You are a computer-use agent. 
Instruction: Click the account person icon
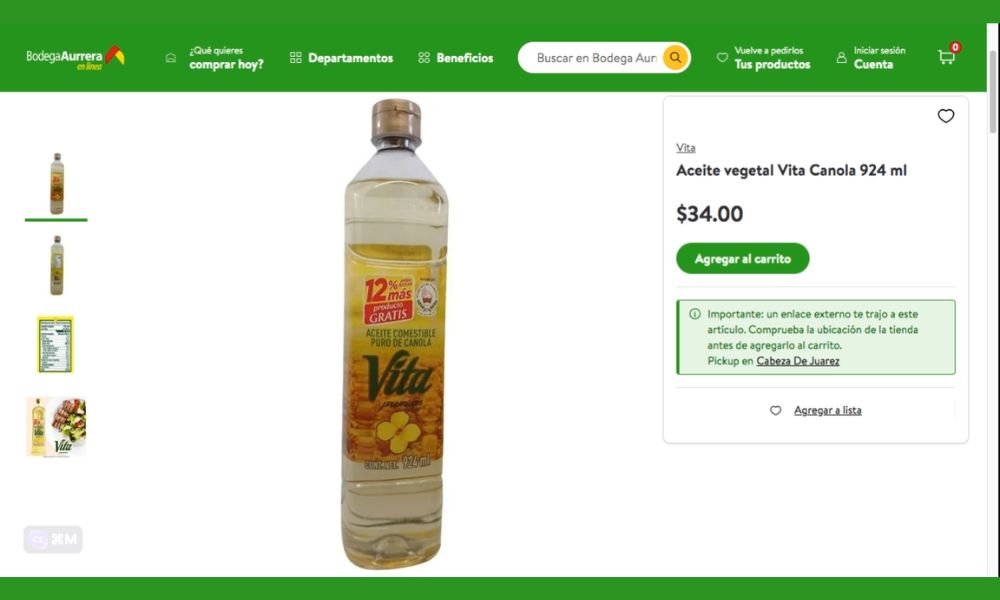(841, 58)
